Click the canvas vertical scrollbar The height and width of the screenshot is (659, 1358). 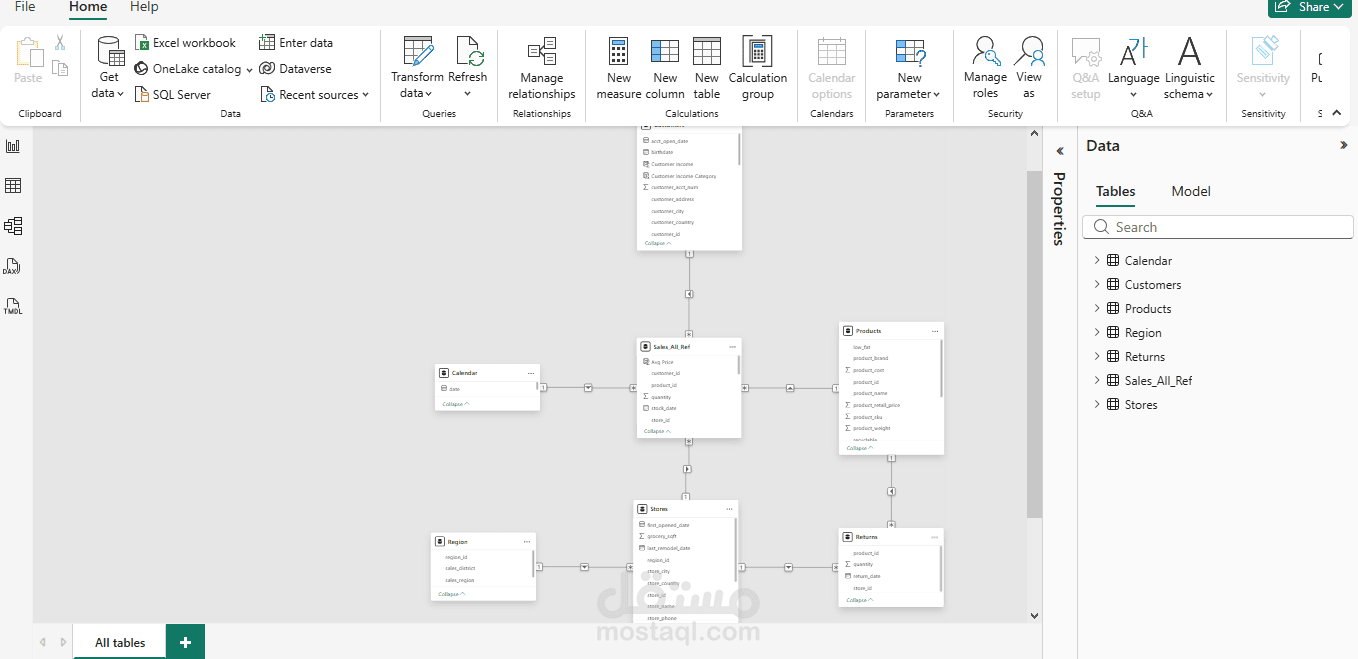point(1034,343)
